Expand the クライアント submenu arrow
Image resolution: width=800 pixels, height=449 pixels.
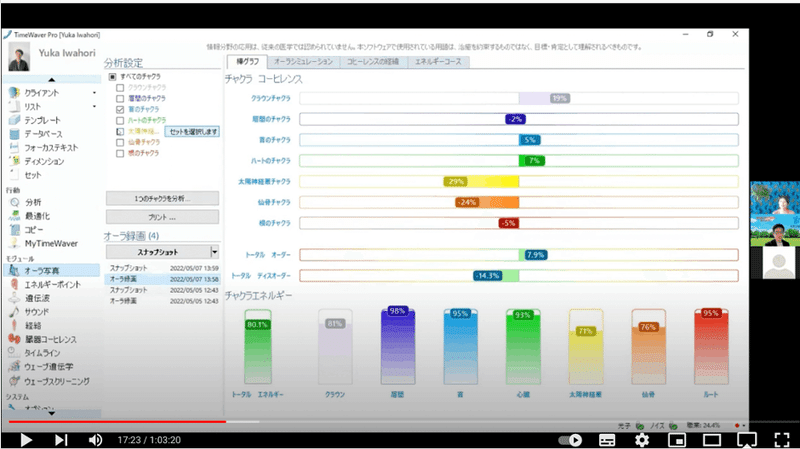click(x=94, y=93)
